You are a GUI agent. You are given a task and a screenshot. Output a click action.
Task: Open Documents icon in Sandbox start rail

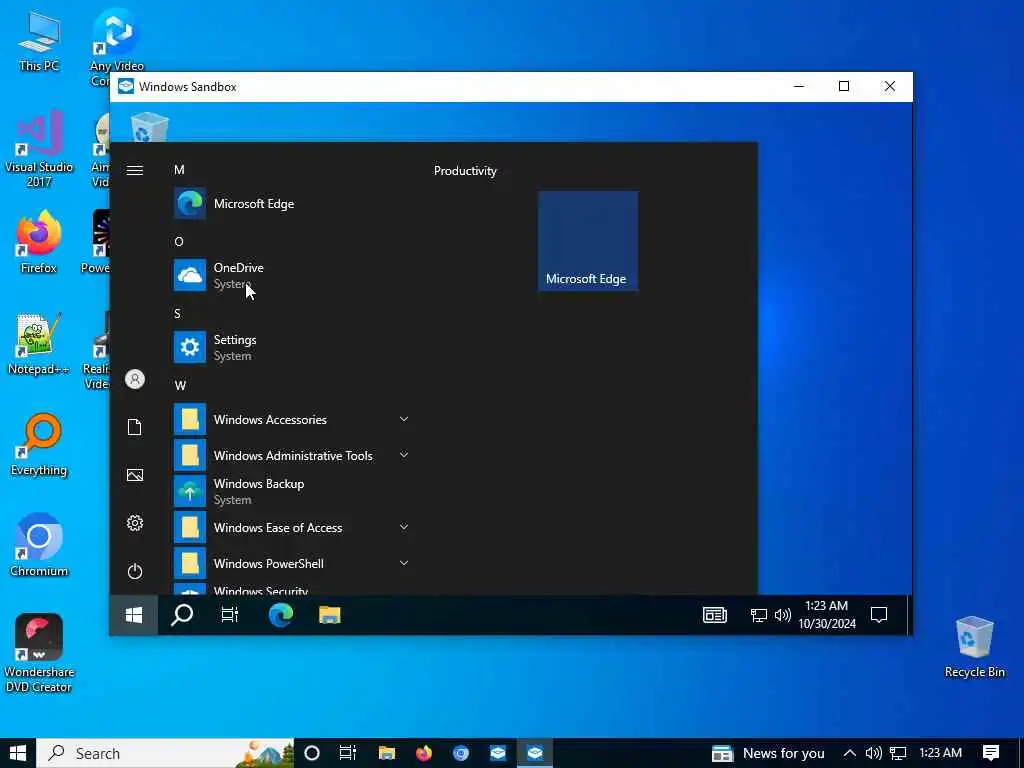[135, 427]
